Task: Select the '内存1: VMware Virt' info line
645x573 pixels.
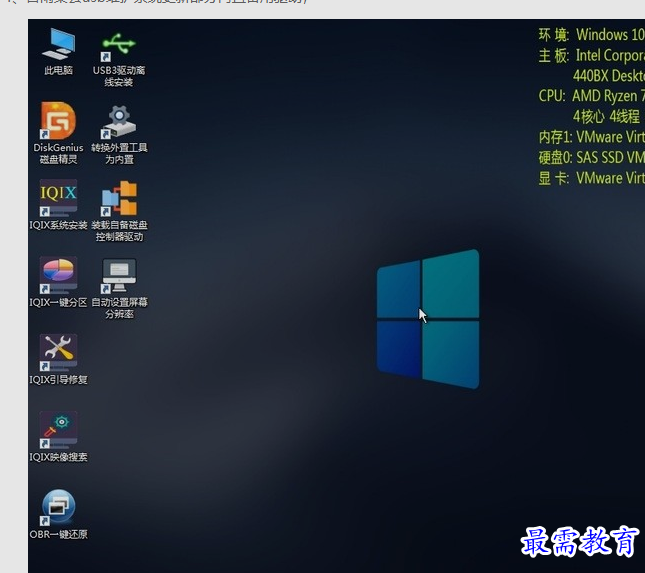Action: (x=592, y=137)
